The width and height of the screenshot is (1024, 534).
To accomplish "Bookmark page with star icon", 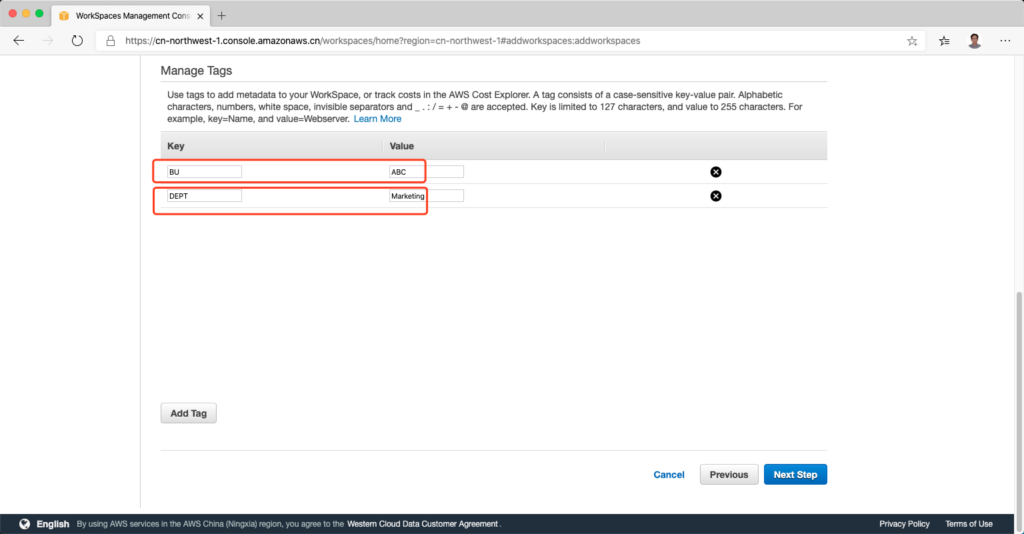I will [x=912, y=41].
